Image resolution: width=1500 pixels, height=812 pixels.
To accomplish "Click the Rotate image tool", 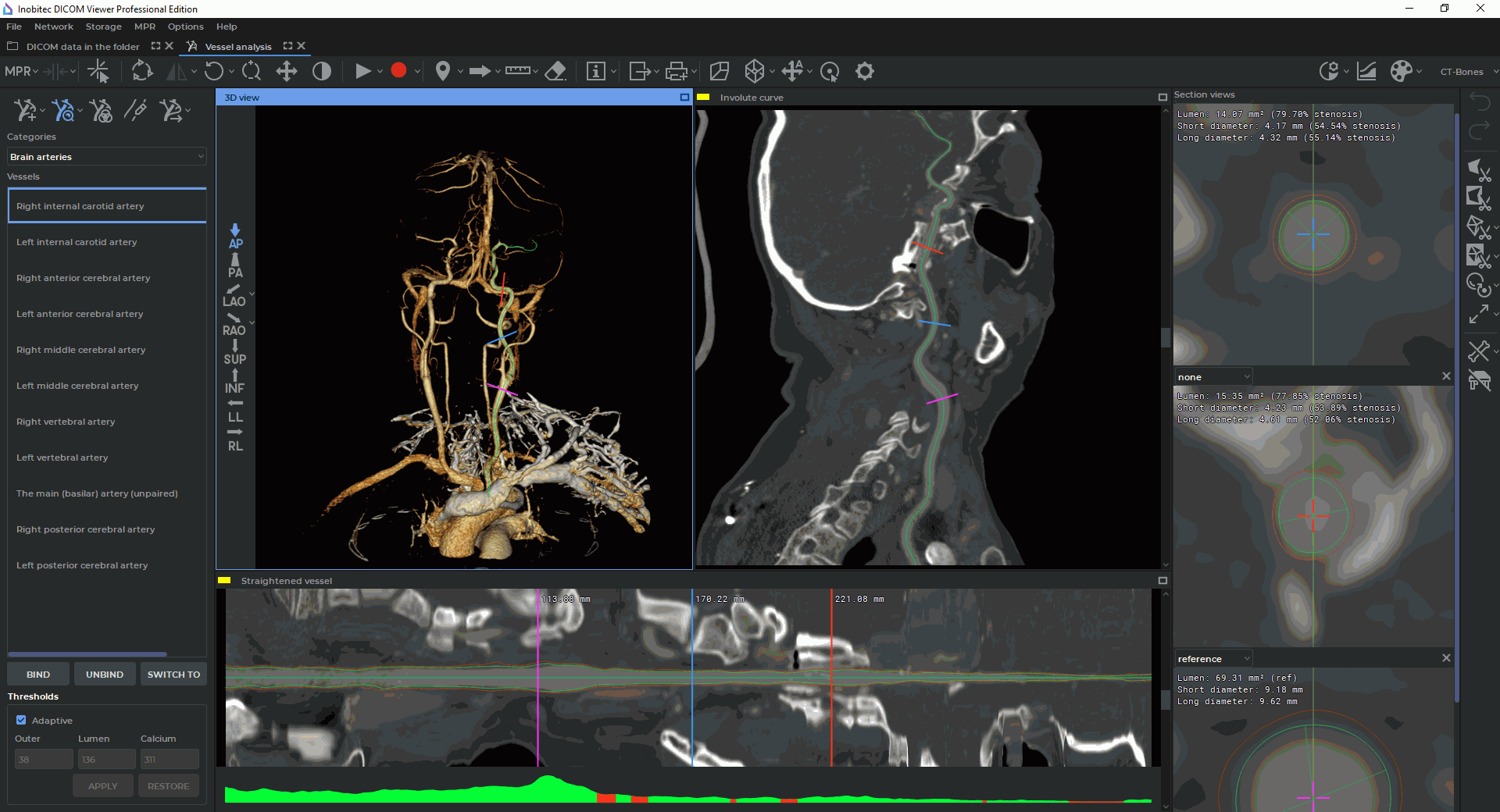I will 213,71.
